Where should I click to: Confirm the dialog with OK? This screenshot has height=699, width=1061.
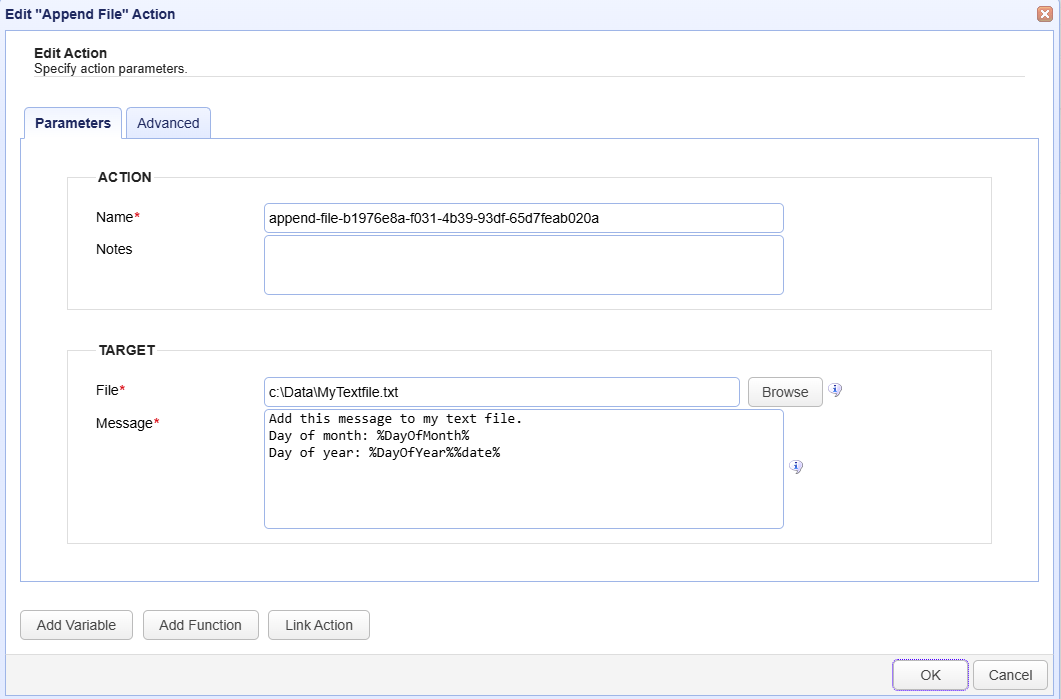click(x=930, y=675)
